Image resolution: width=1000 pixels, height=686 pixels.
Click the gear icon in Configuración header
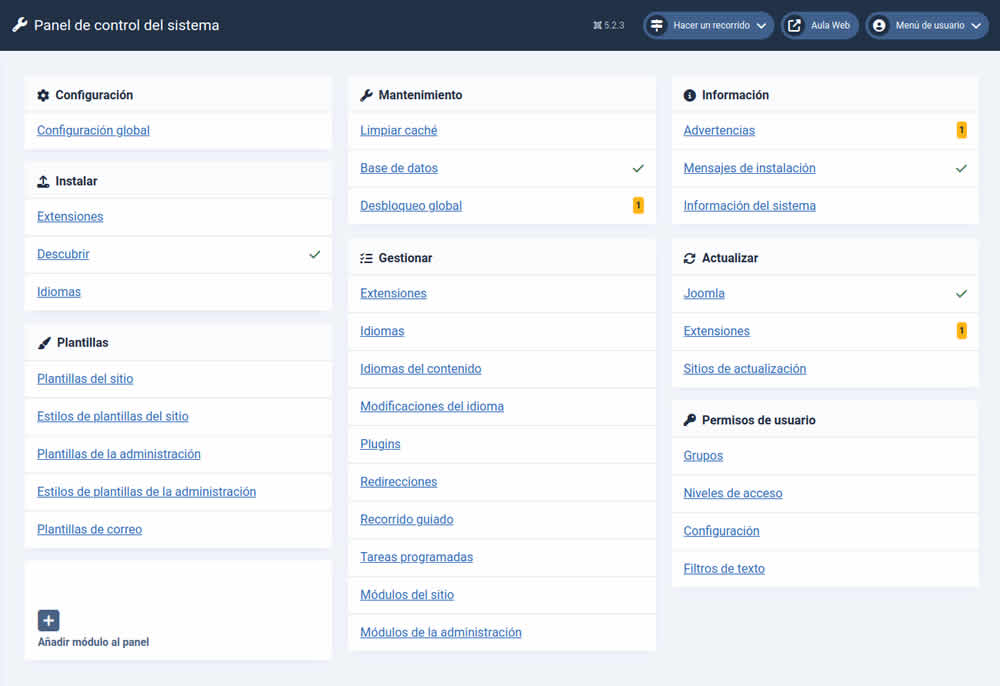coord(43,95)
